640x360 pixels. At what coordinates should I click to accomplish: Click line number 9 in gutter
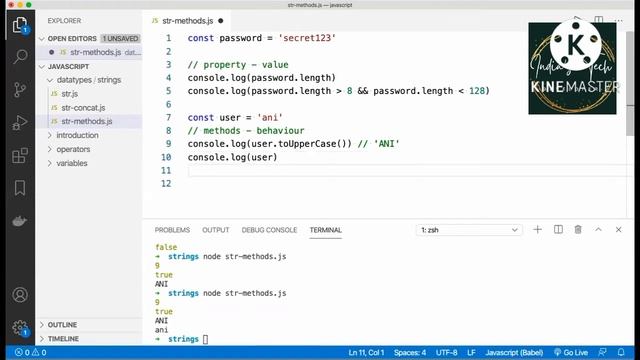pos(168,144)
